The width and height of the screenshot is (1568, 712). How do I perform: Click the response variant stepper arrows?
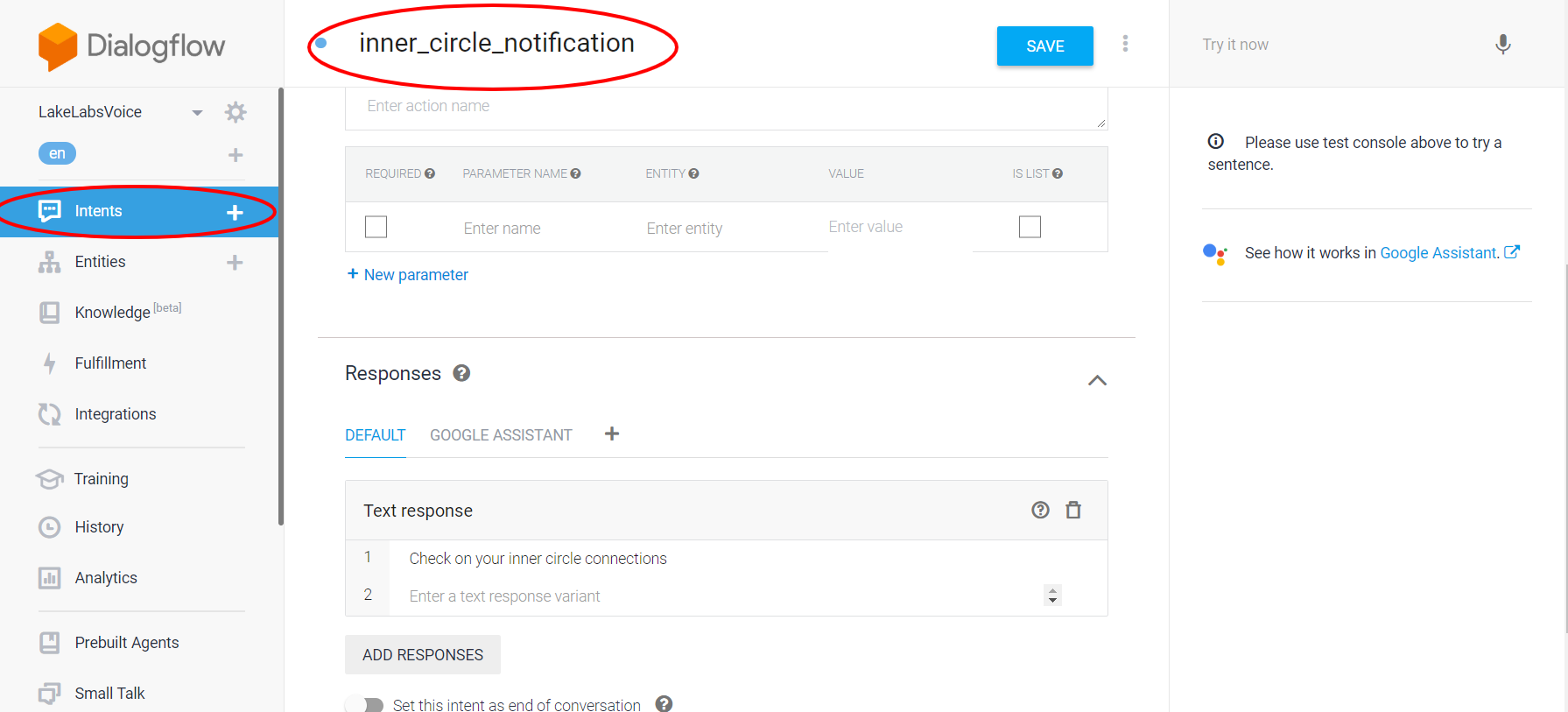click(x=1052, y=596)
